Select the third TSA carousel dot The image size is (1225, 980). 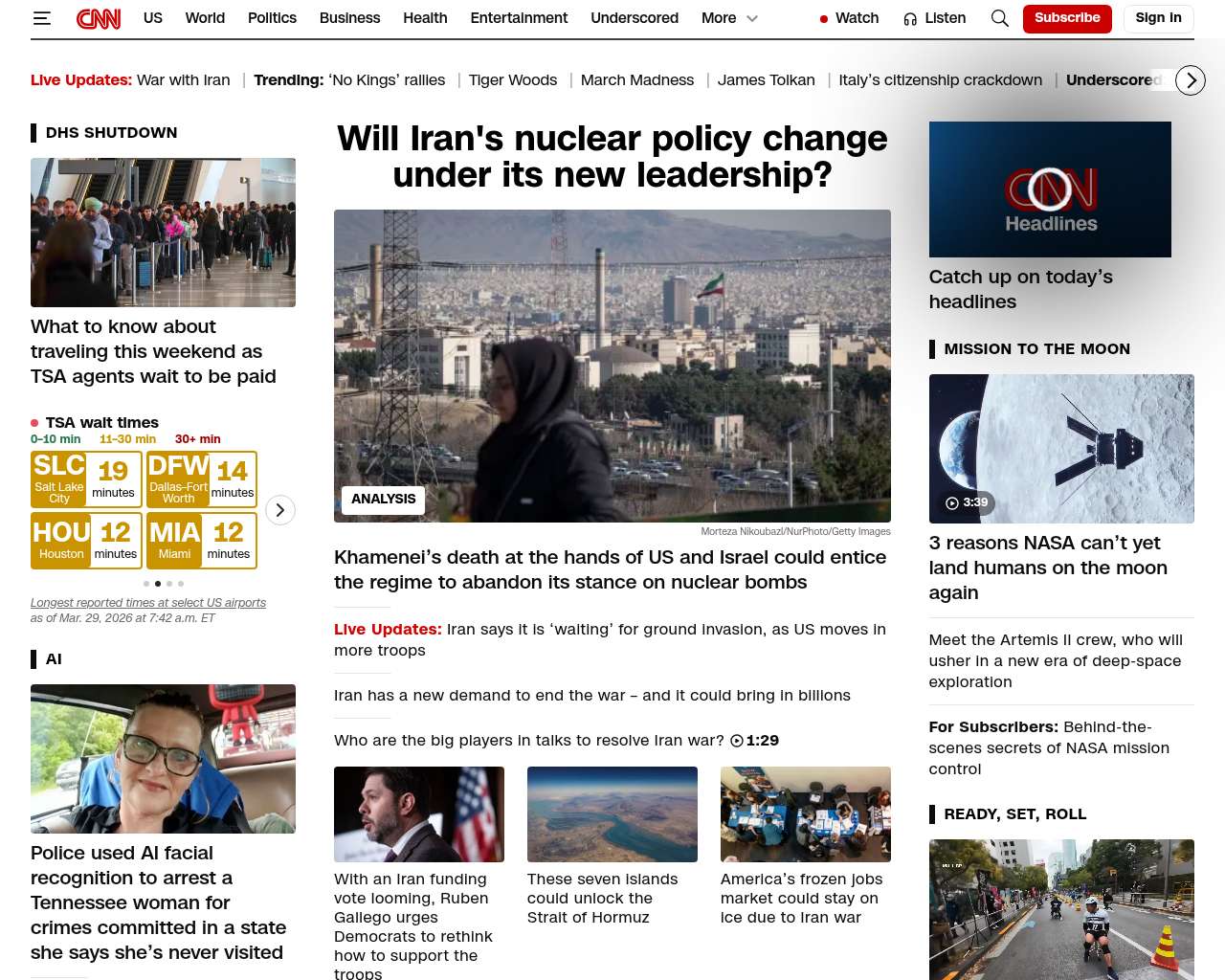pyautogui.click(x=169, y=584)
